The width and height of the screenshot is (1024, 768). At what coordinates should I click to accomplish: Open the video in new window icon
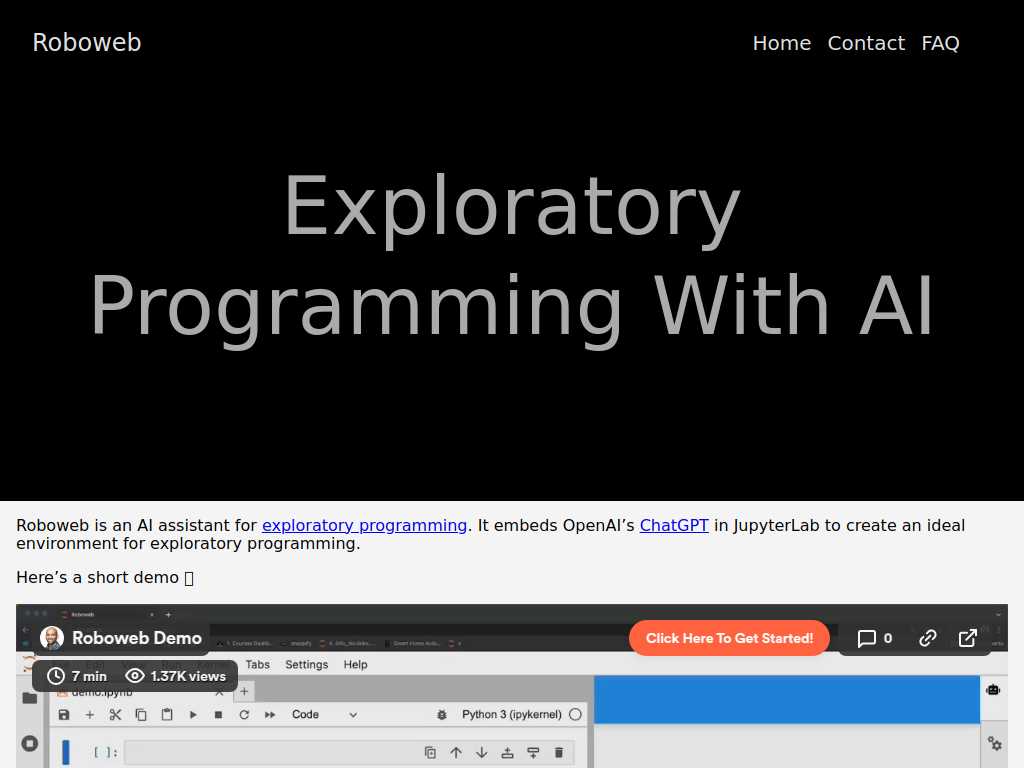click(x=967, y=638)
